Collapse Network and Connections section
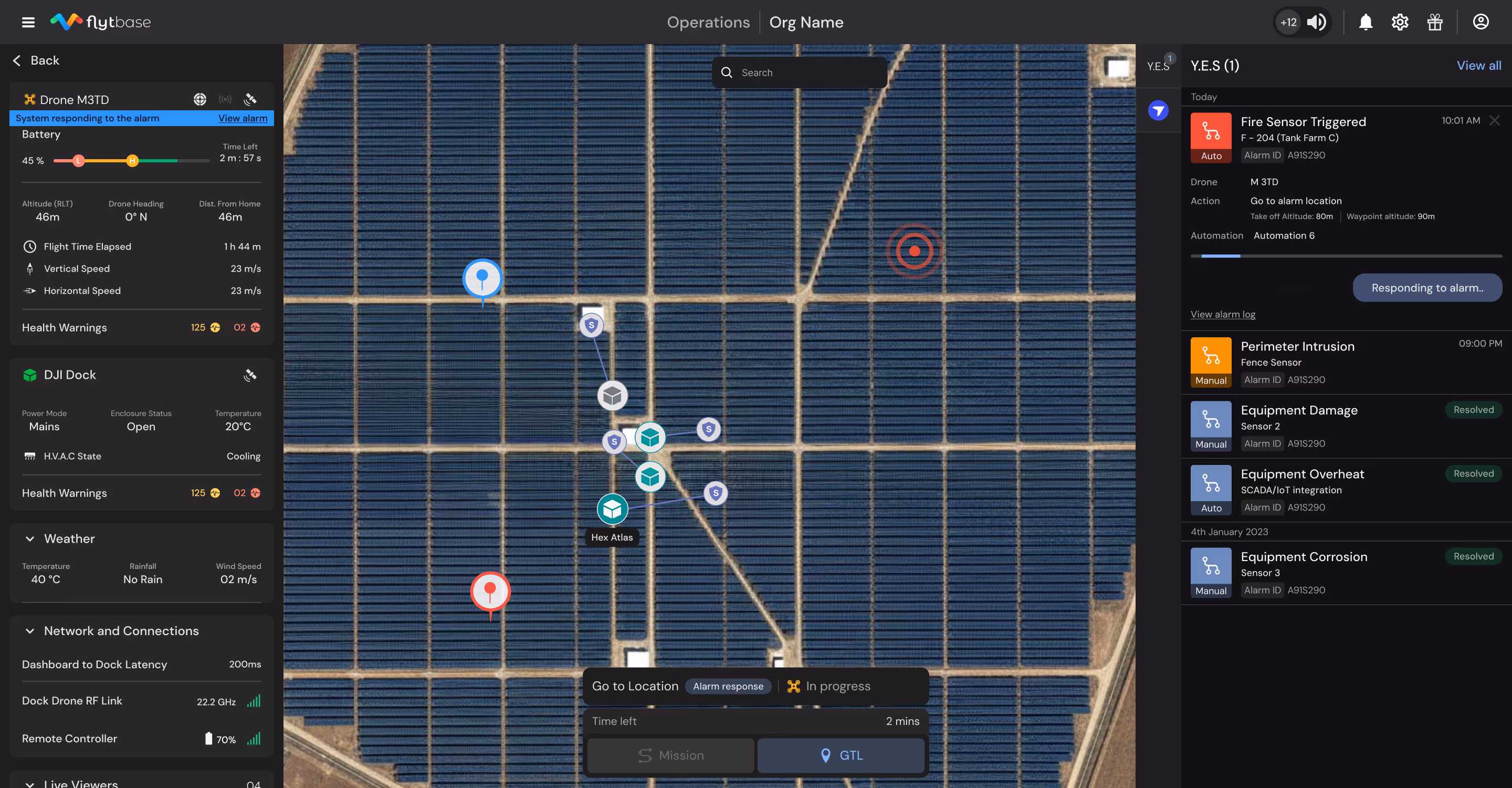 click(x=30, y=630)
